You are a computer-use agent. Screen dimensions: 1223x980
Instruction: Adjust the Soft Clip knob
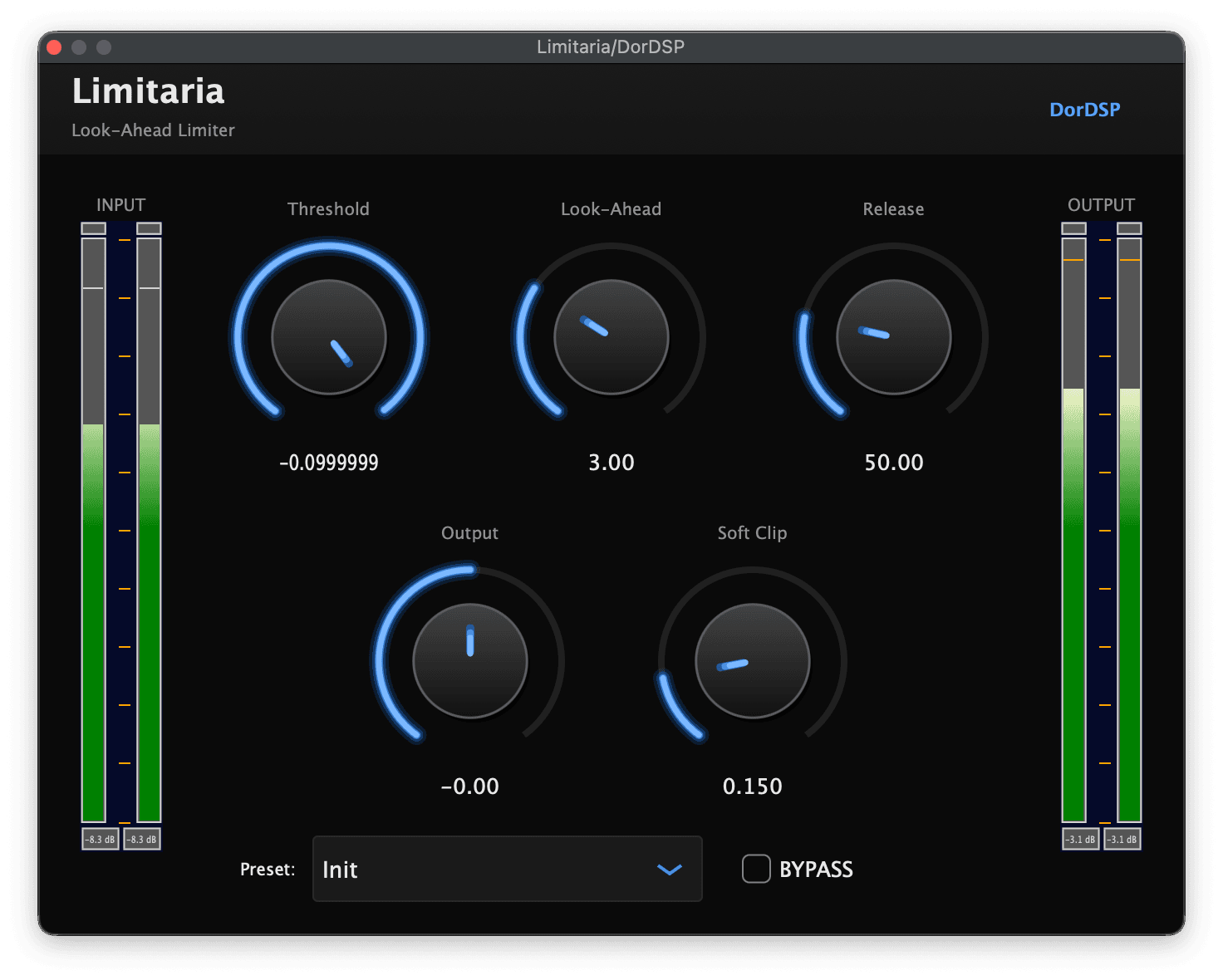pos(752,660)
